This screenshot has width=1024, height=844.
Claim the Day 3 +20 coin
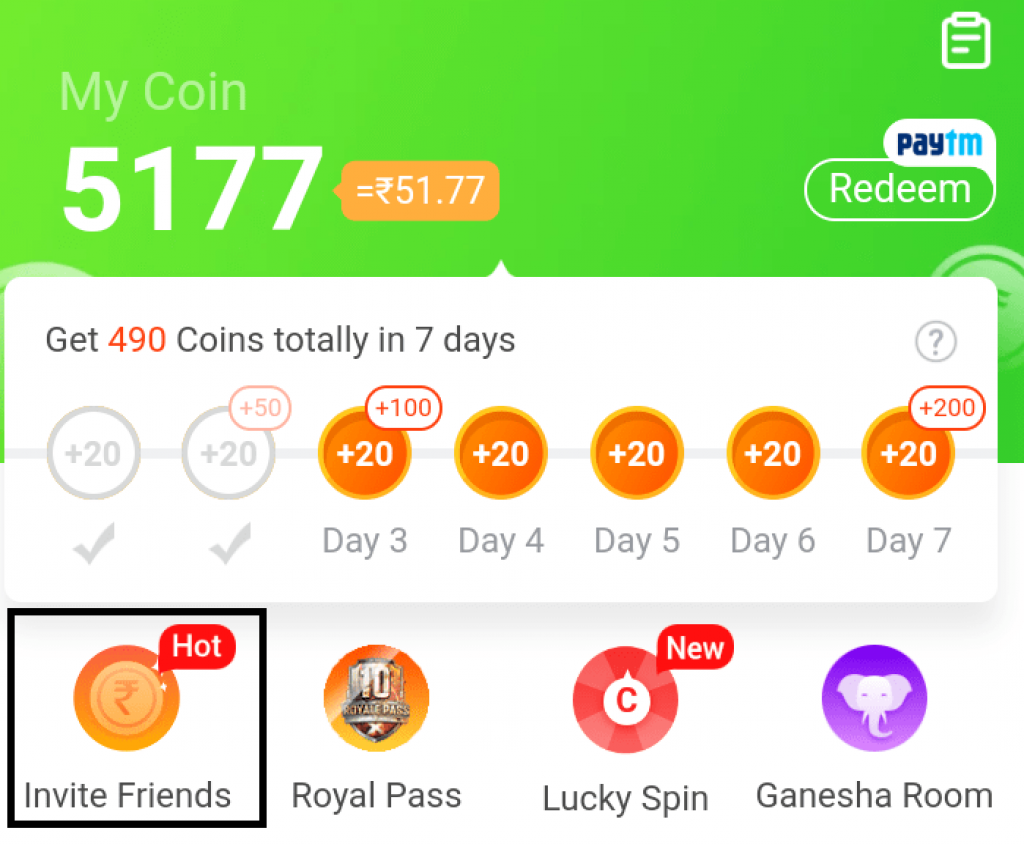coord(364,453)
